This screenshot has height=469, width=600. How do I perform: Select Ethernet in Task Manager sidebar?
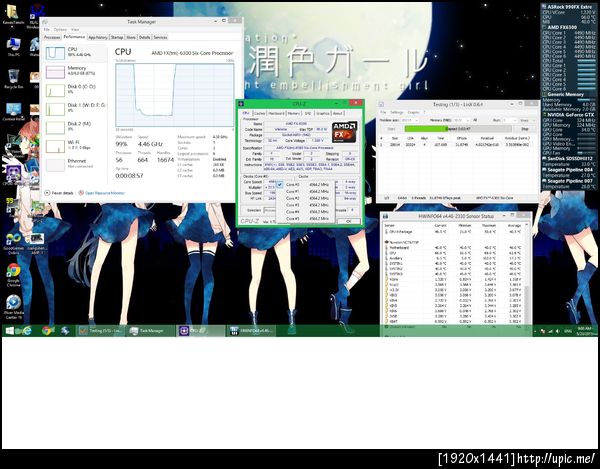click(76, 164)
